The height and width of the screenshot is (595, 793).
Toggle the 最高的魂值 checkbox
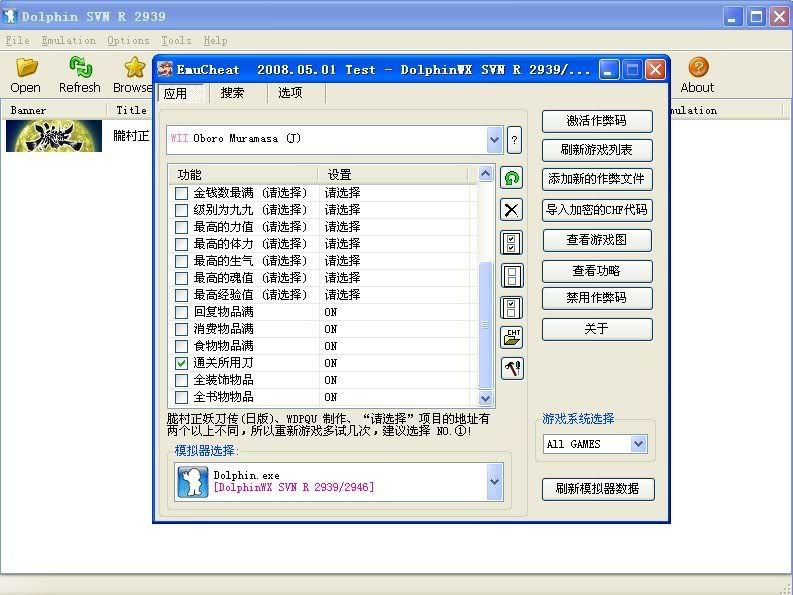[181, 278]
